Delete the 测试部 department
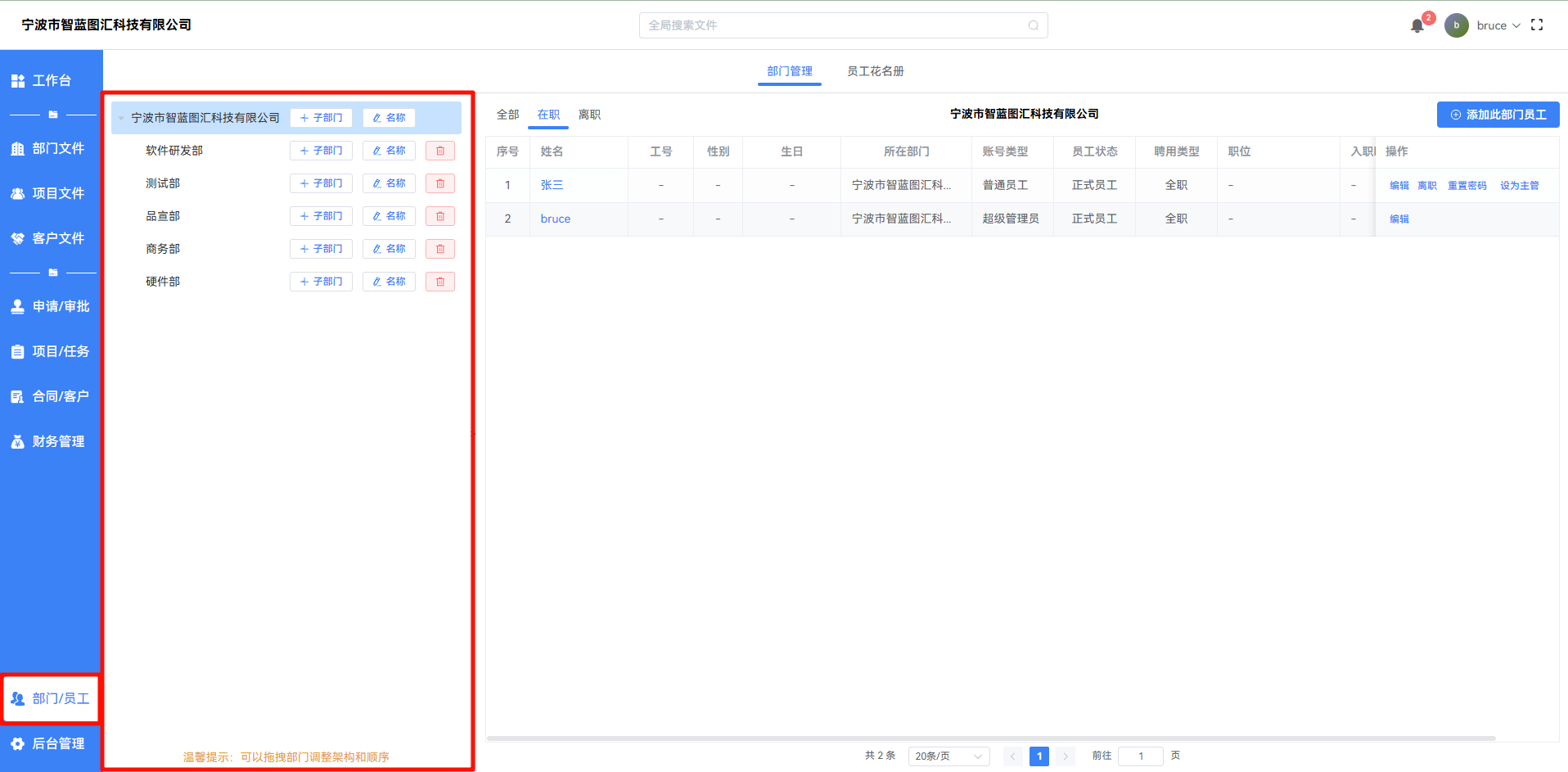The width and height of the screenshot is (1568, 772). tap(440, 183)
